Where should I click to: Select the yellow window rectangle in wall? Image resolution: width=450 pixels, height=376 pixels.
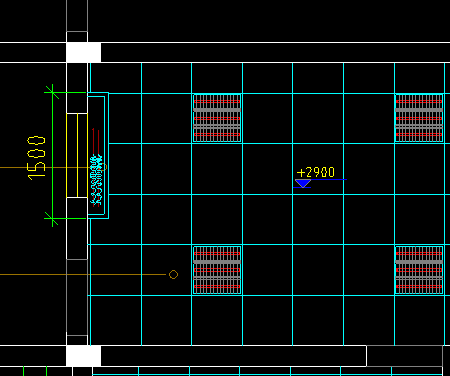coord(77,155)
